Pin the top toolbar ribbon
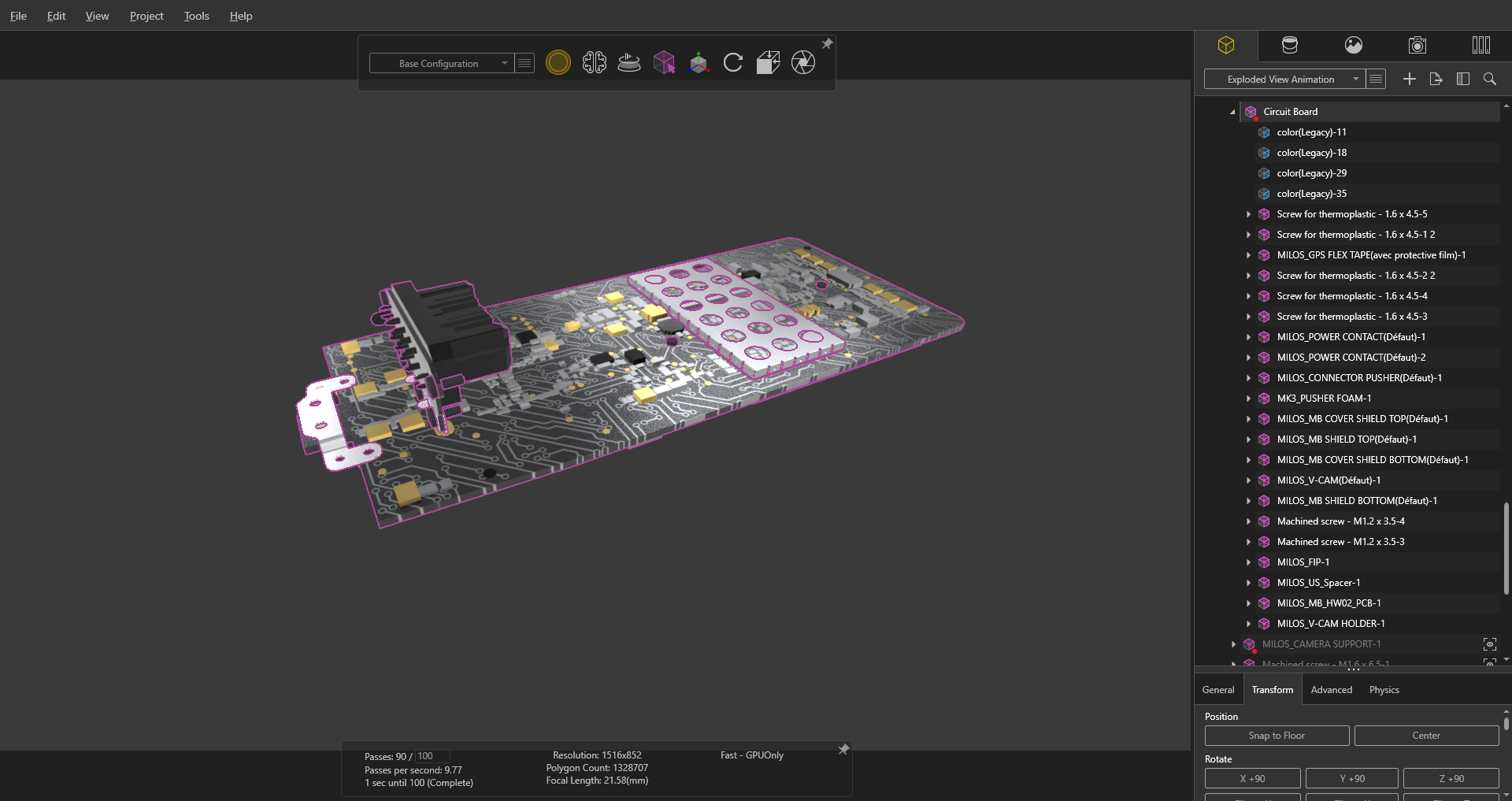 (827, 44)
